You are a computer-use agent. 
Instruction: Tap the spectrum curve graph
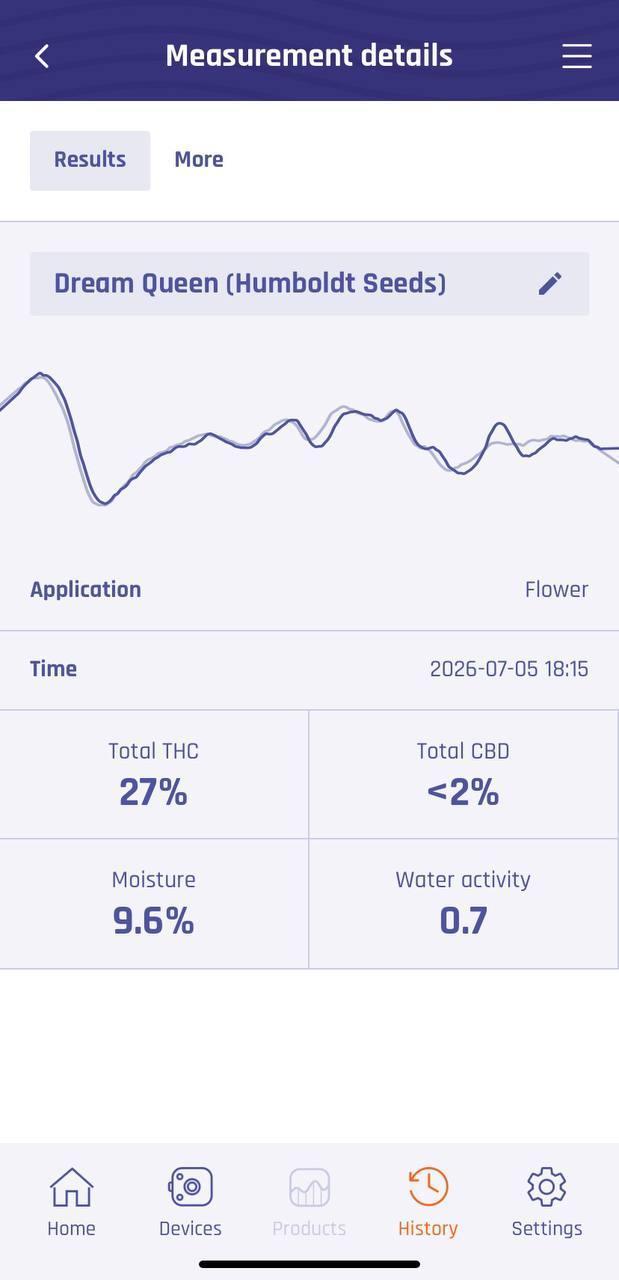309,438
